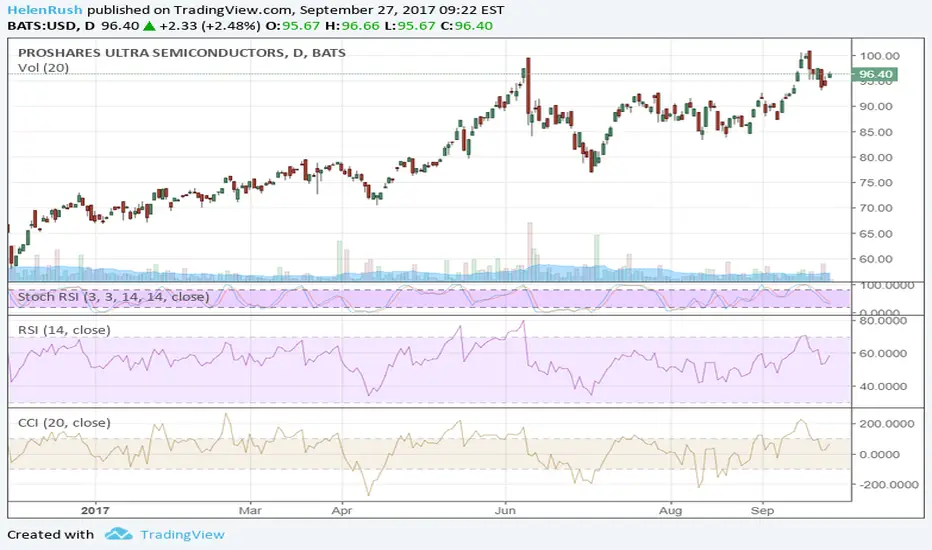The height and width of the screenshot is (550, 932).
Task: Click the BATS:USD, D symbol text
Action: click(51, 26)
